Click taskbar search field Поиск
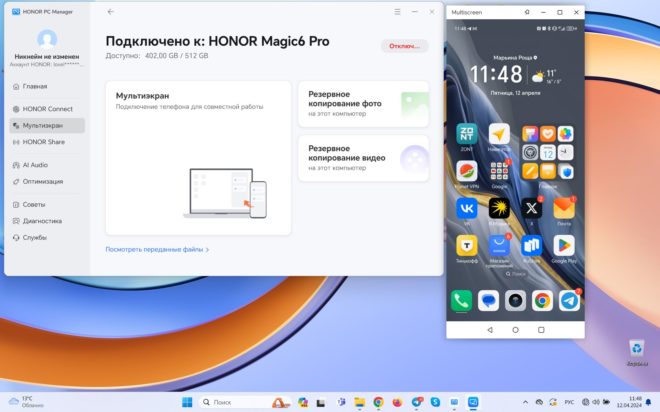 (244, 402)
